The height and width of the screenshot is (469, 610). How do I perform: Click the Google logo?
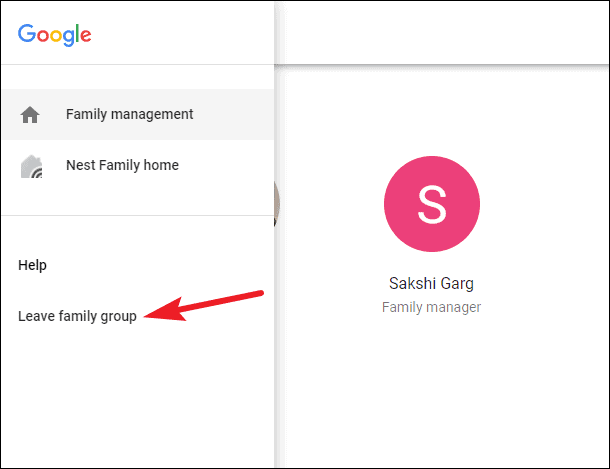pyautogui.click(x=54, y=35)
